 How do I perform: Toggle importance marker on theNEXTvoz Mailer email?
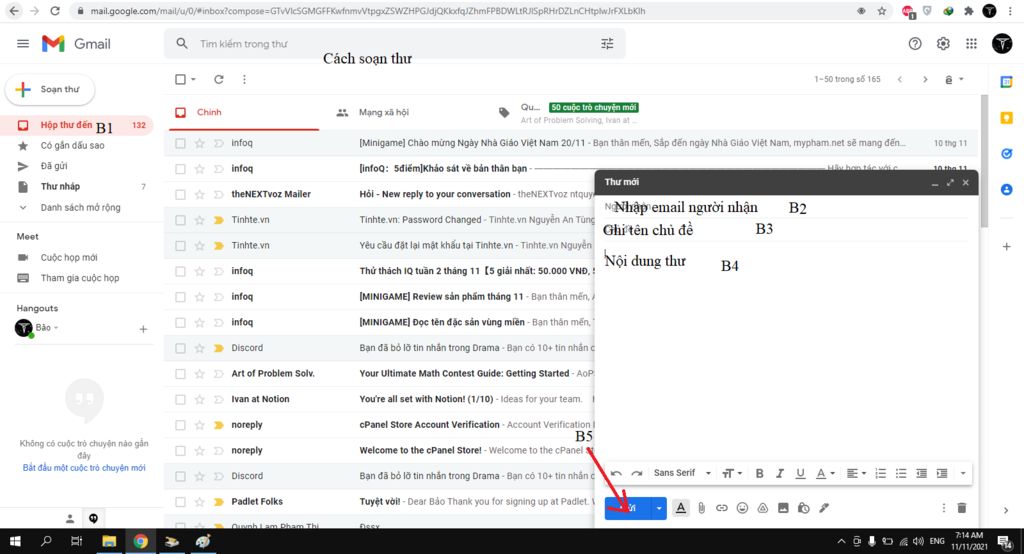(x=219, y=194)
